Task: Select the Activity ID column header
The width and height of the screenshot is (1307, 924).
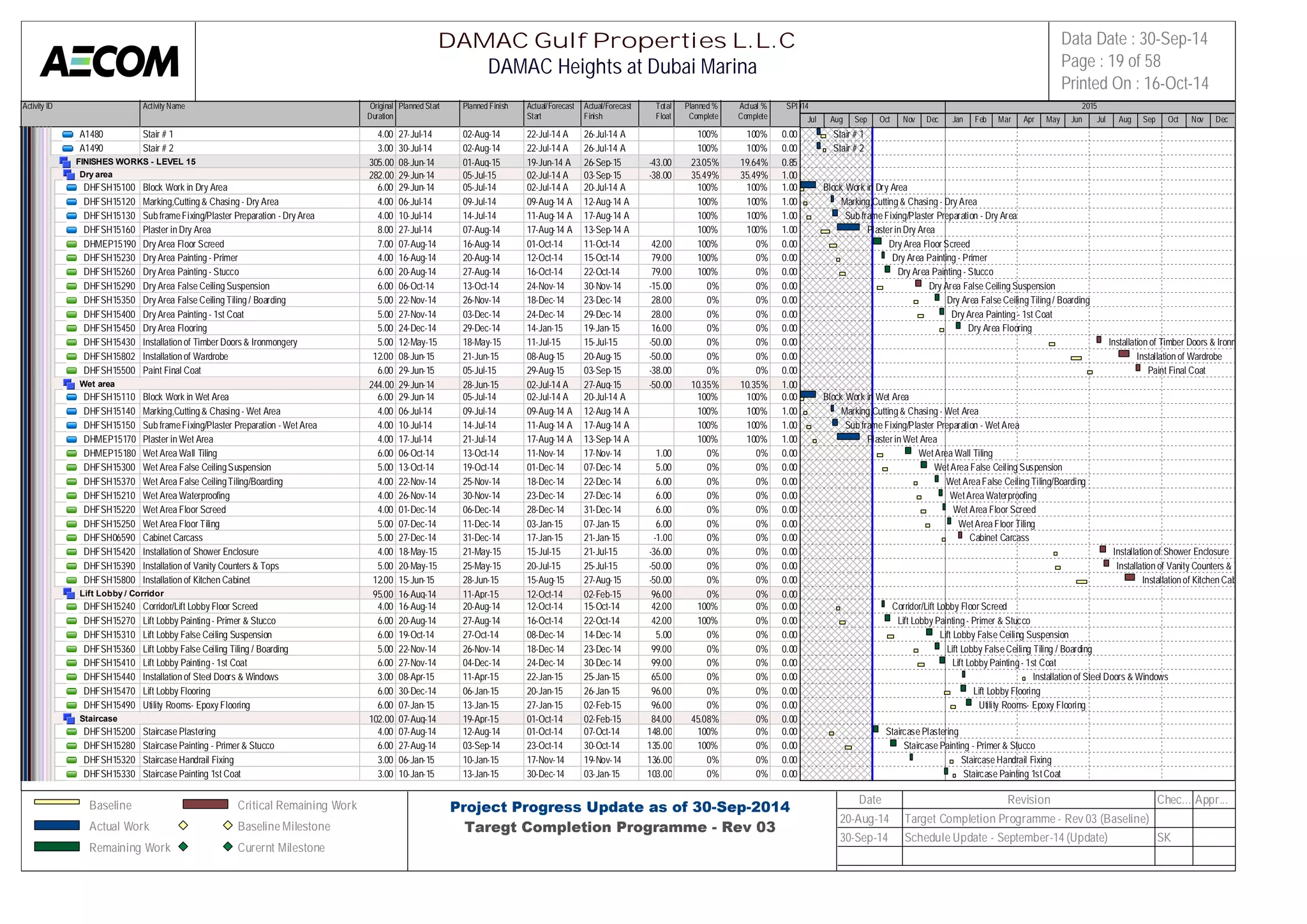Action: click(x=80, y=114)
